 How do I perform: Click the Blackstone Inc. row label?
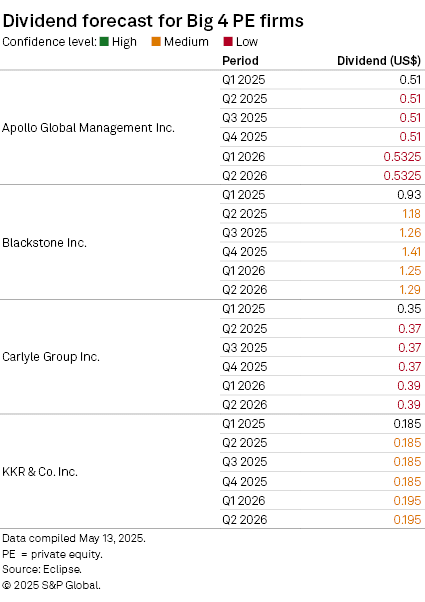coord(45,243)
